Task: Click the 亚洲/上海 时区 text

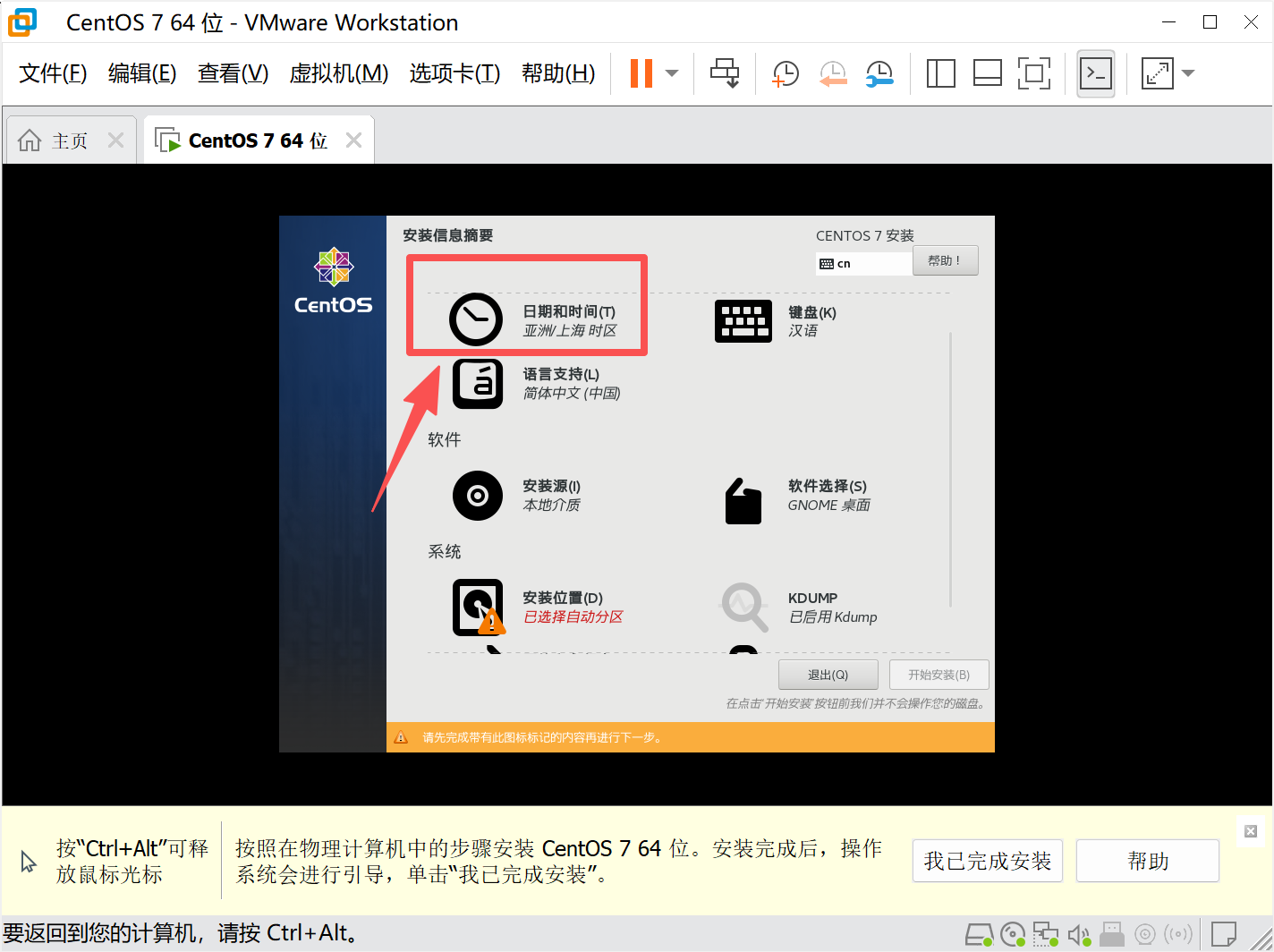Action: tap(570, 331)
